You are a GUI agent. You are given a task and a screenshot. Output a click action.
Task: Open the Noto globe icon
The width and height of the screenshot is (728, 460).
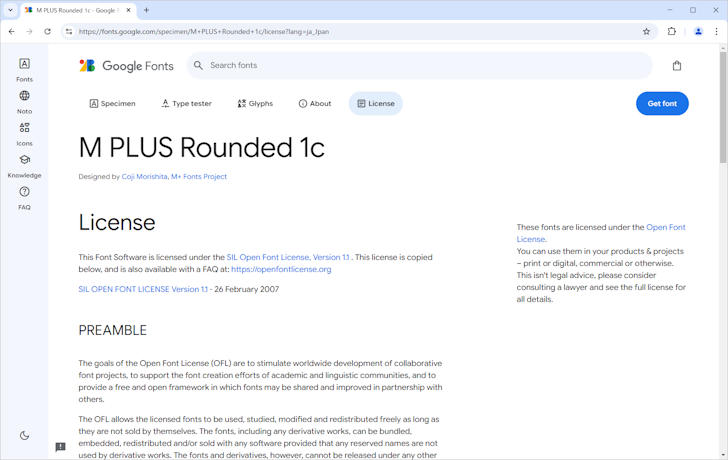click(x=24, y=101)
